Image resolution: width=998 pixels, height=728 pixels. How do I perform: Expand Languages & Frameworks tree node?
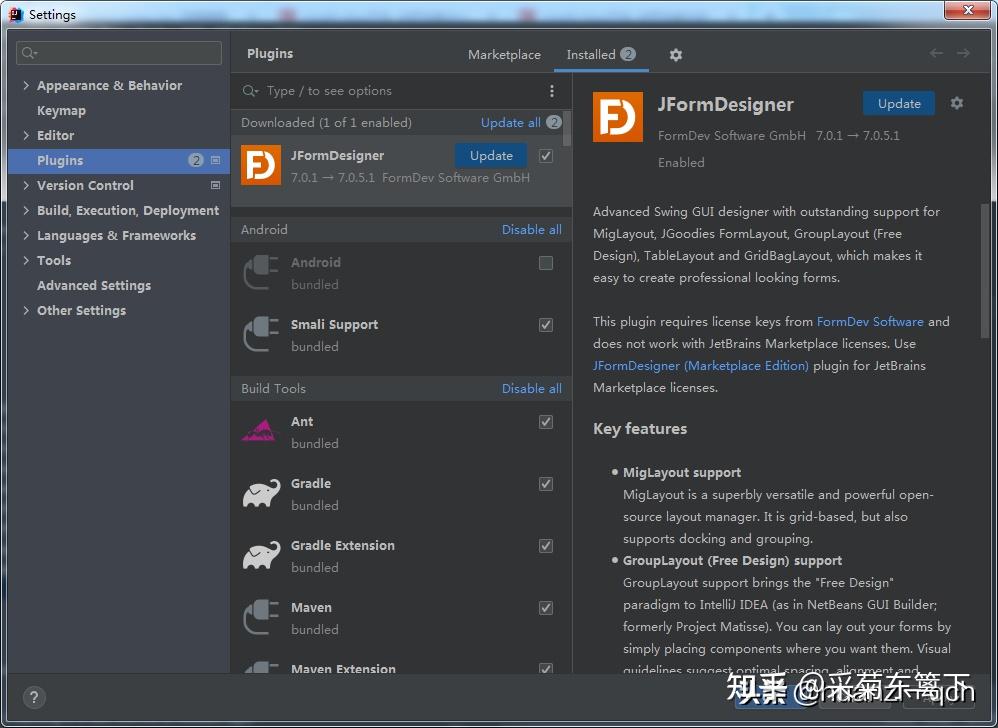pyautogui.click(x=26, y=236)
